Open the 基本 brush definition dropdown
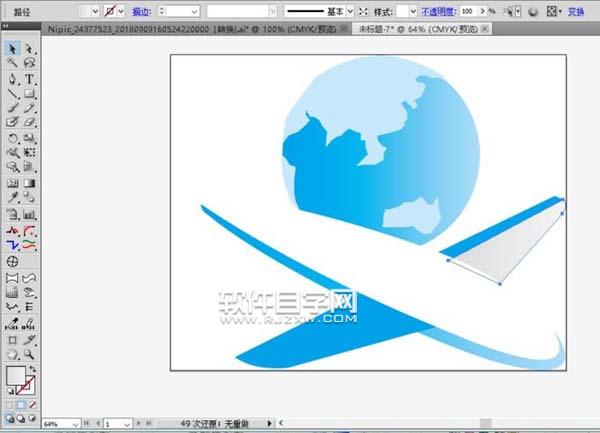Screen dimensions: 600x433 click(350, 11)
